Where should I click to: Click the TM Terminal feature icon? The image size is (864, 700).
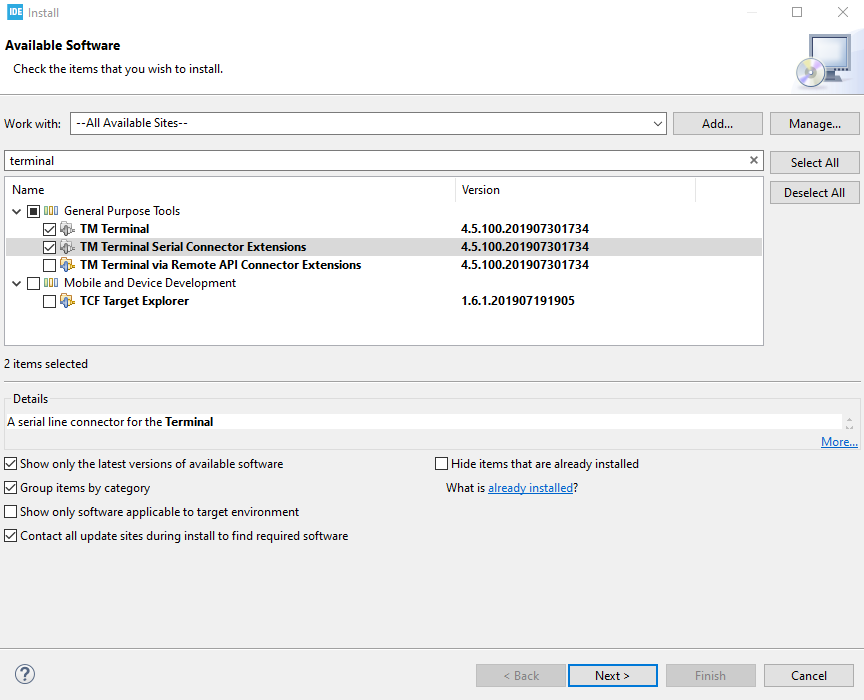coord(67,229)
